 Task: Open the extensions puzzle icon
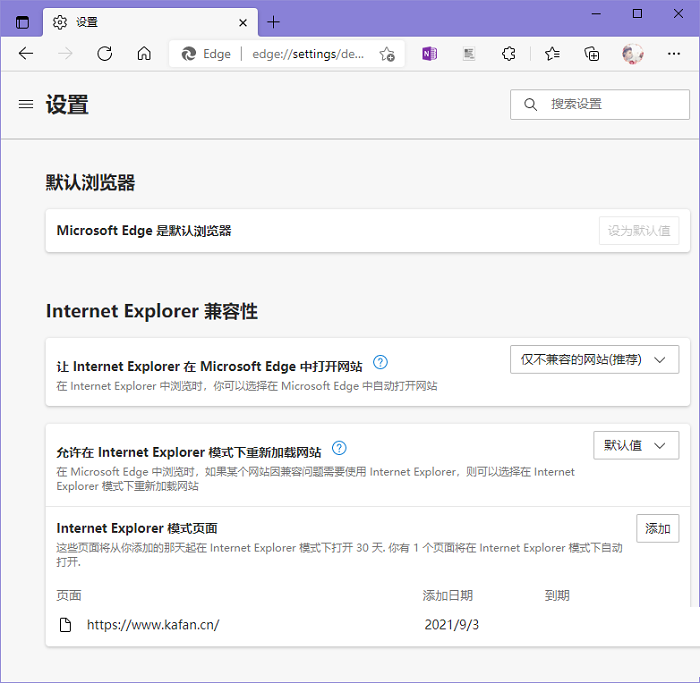[x=509, y=54]
